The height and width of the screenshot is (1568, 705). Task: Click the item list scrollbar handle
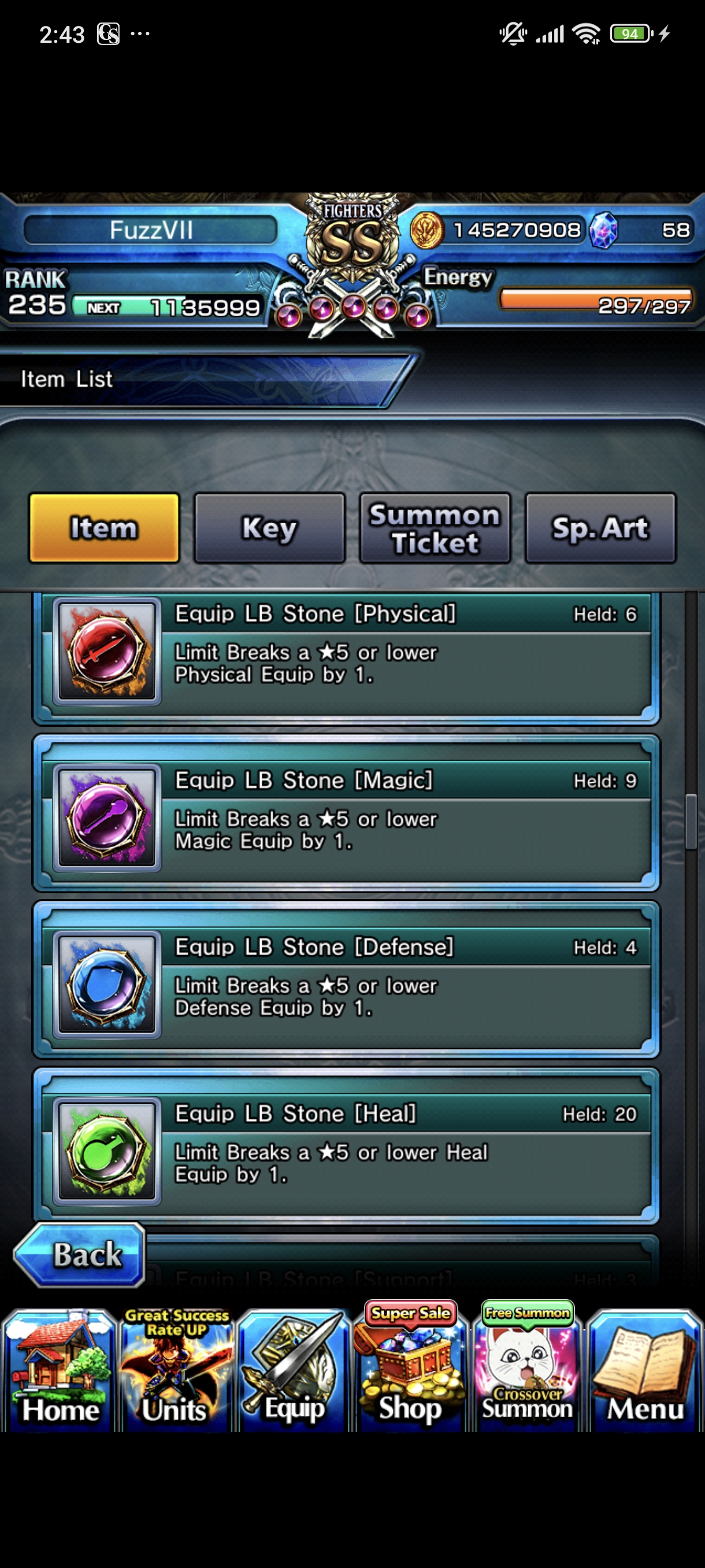[x=691, y=821]
